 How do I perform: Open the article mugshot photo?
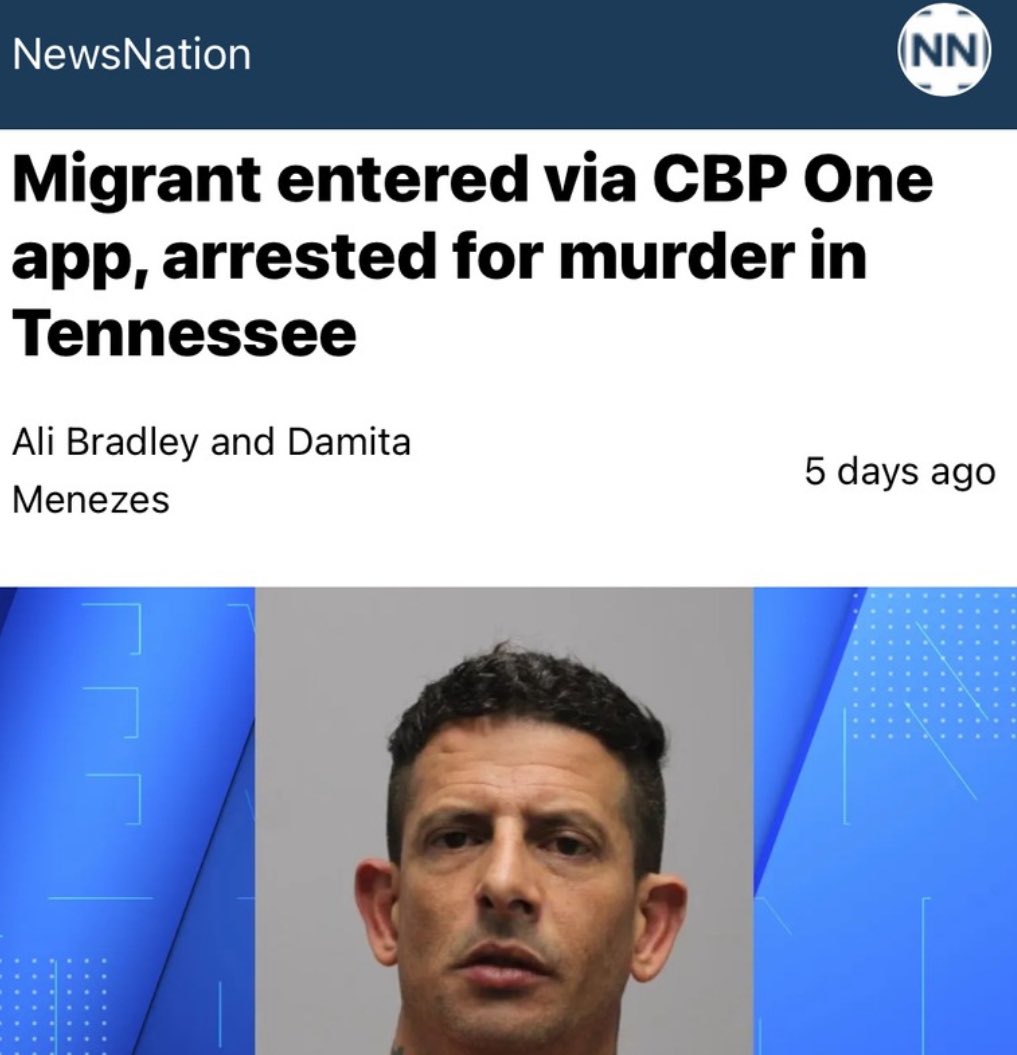click(x=504, y=821)
